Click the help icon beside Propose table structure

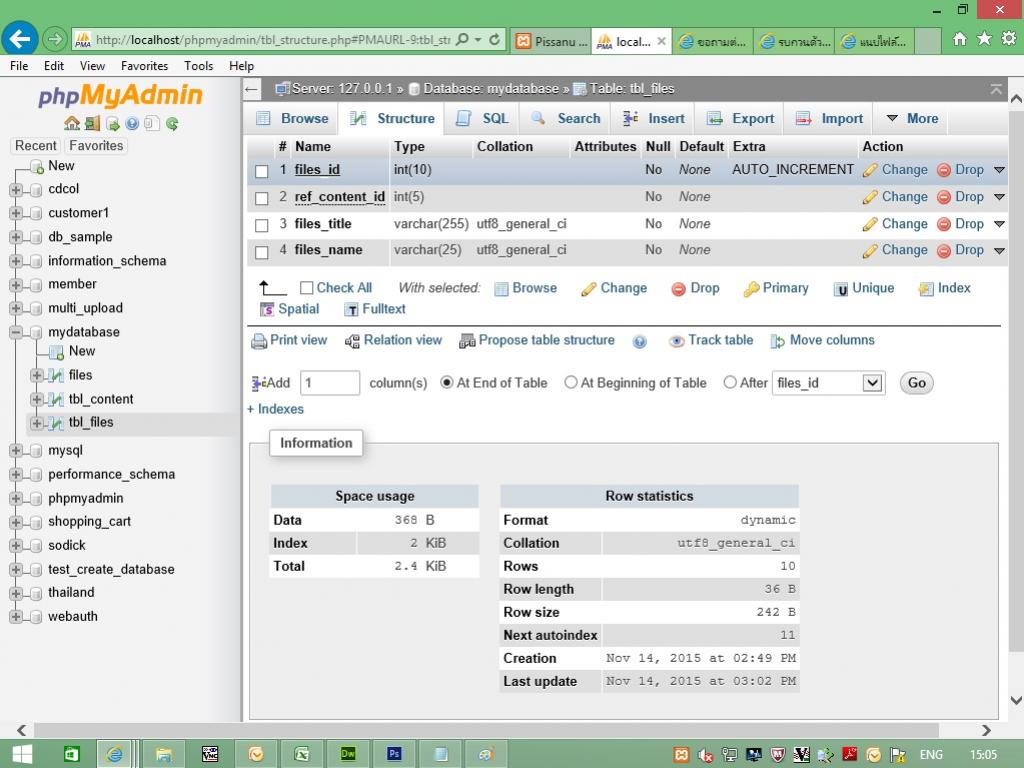(640, 341)
